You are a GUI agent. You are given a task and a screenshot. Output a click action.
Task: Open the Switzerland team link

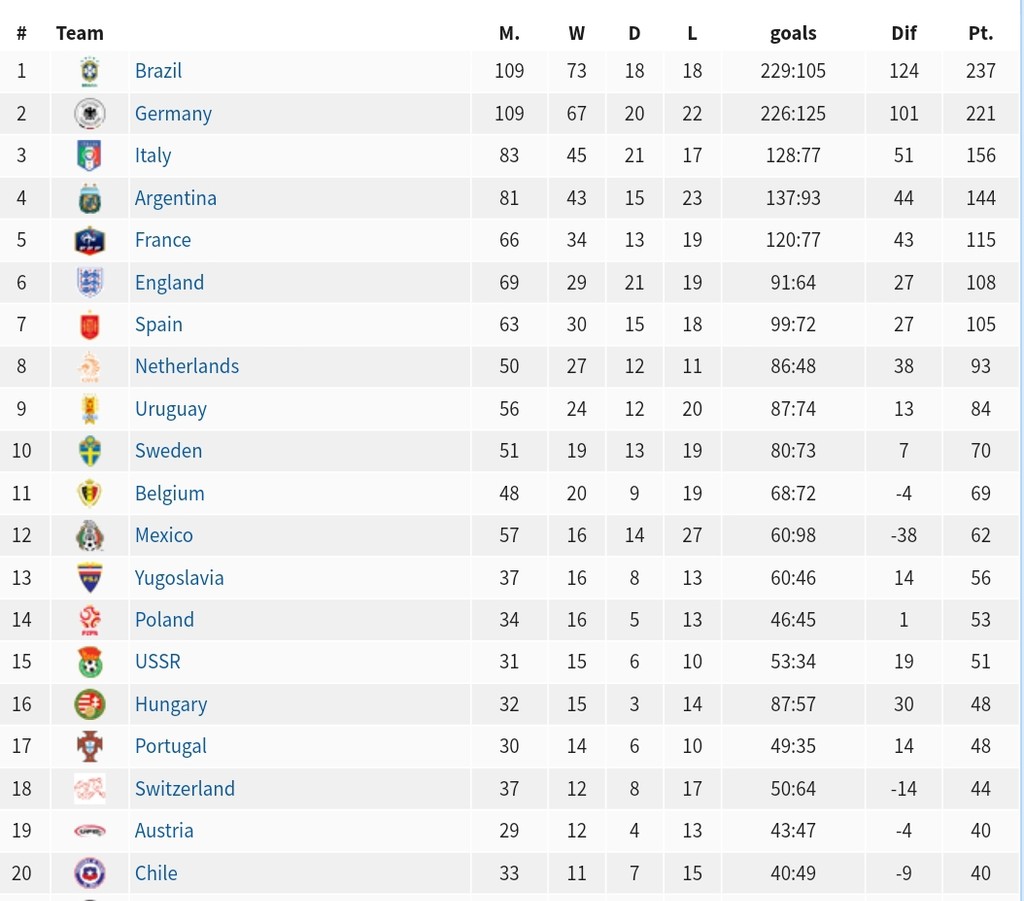tap(184, 789)
